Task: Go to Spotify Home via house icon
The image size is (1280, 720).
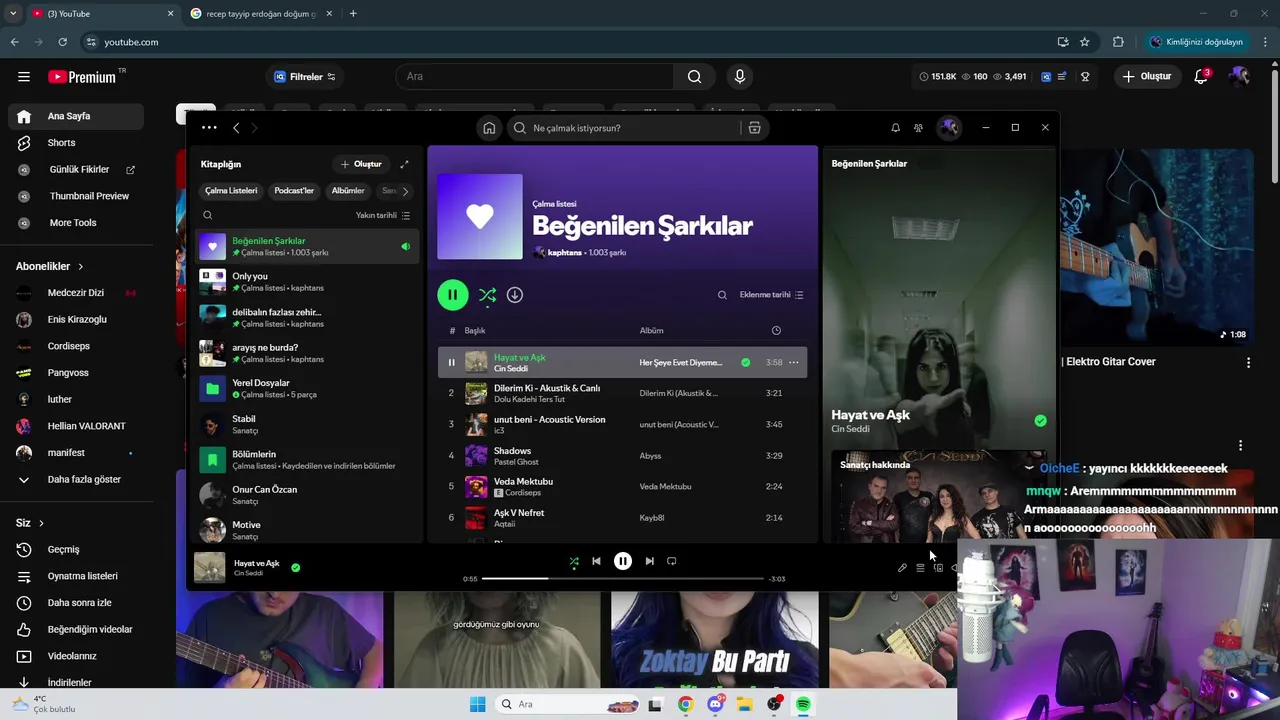Action: [489, 128]
